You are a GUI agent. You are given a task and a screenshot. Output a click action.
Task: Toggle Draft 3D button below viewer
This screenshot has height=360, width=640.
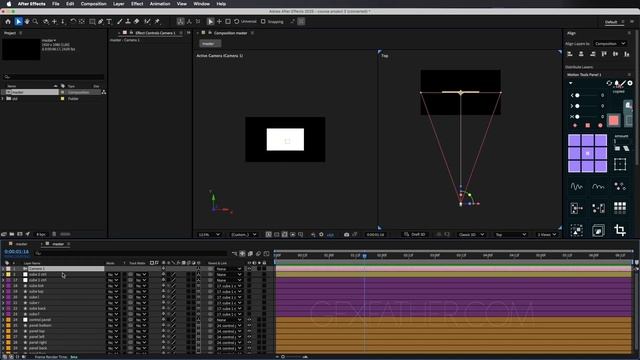pos(415,234)
